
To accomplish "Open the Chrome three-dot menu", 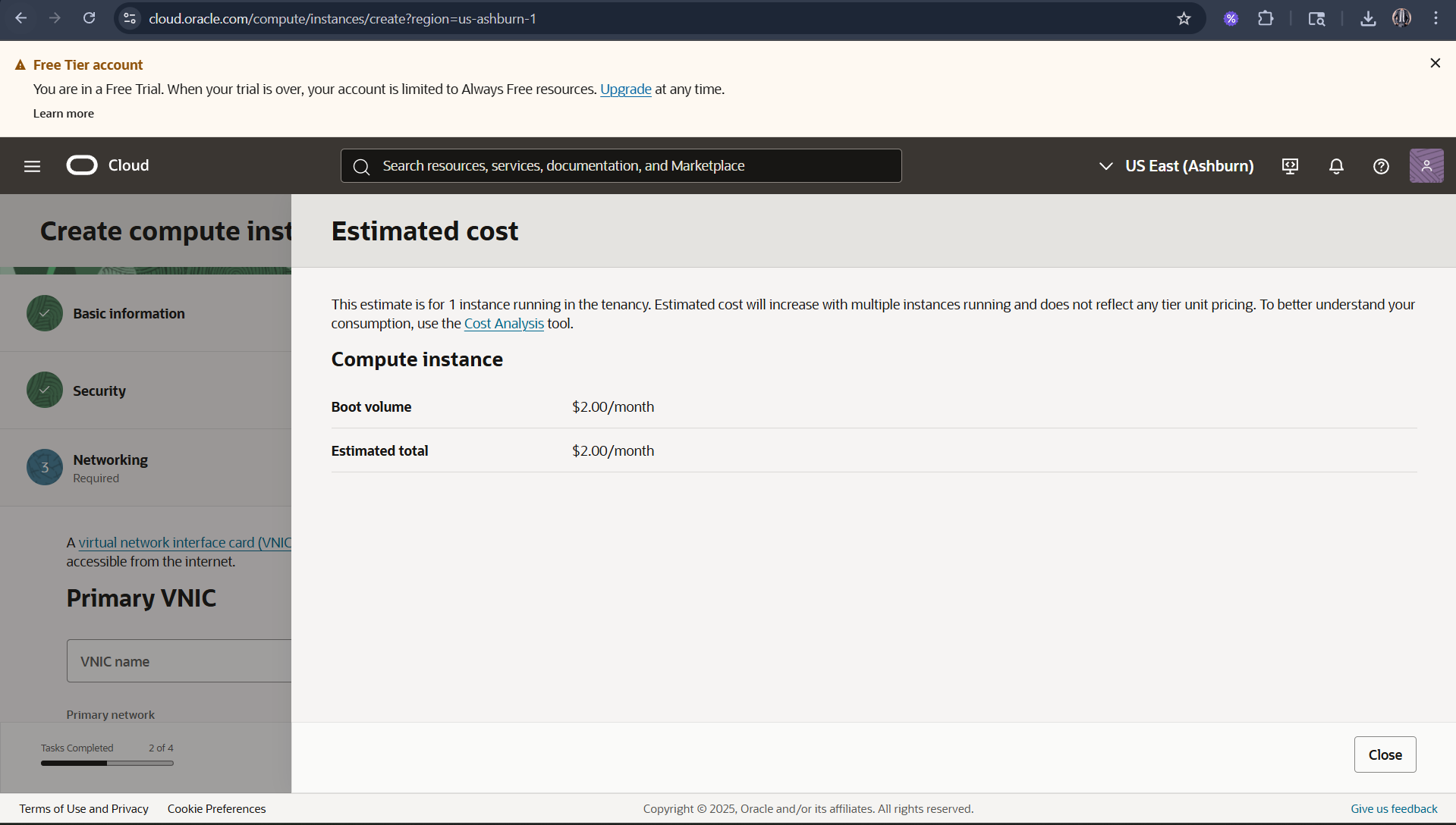I will [x=1436, y=18].
